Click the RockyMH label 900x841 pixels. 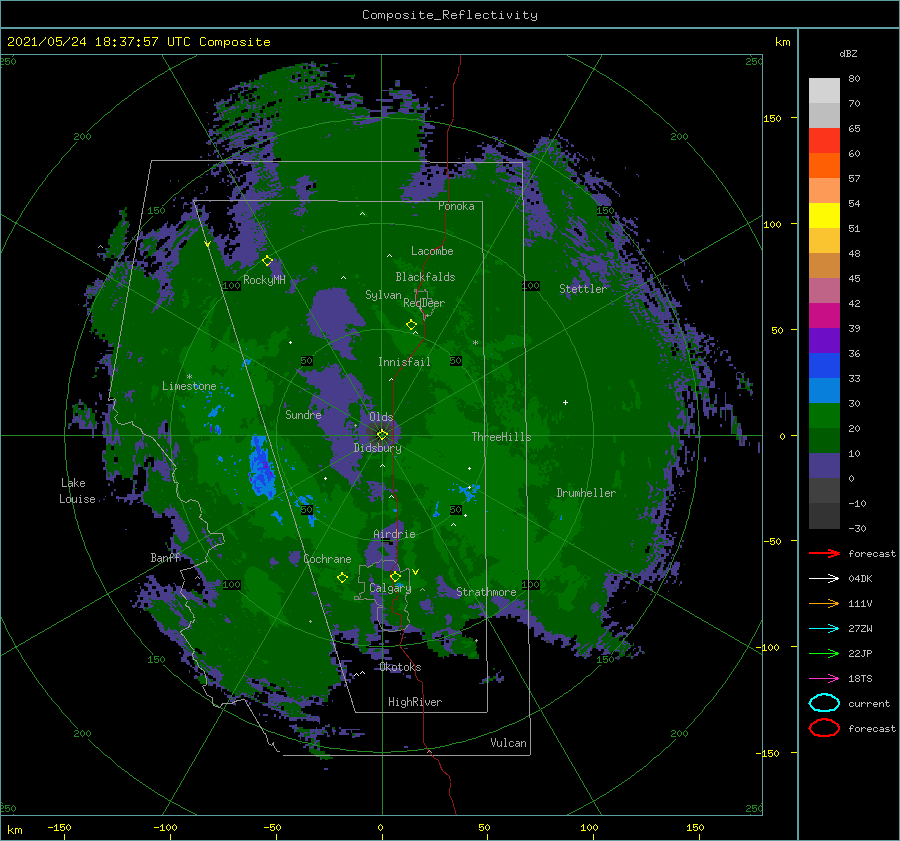[264, 280]
